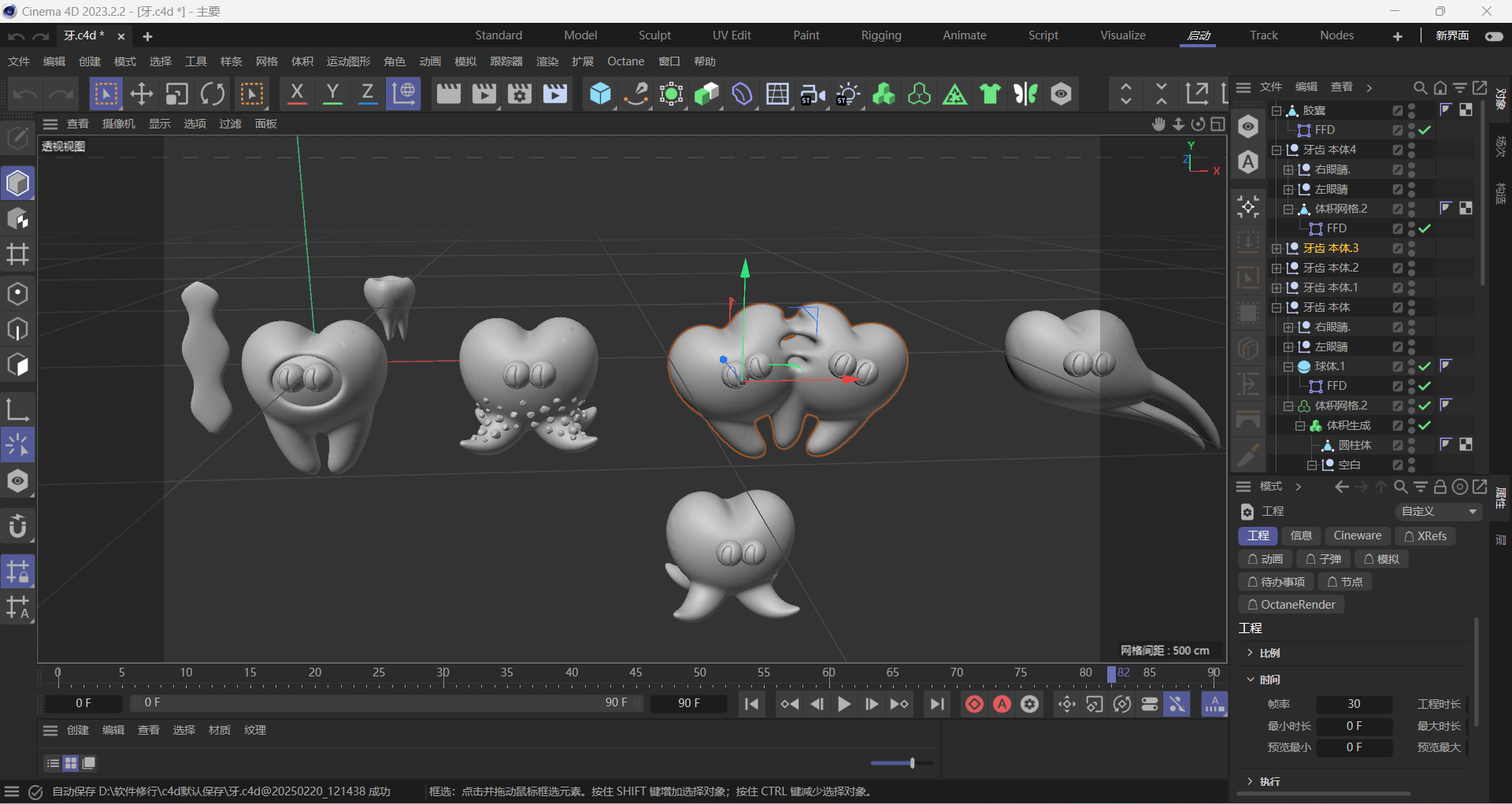
Task: Open viewport 摄像机 menu
Action: pos(119,124)
